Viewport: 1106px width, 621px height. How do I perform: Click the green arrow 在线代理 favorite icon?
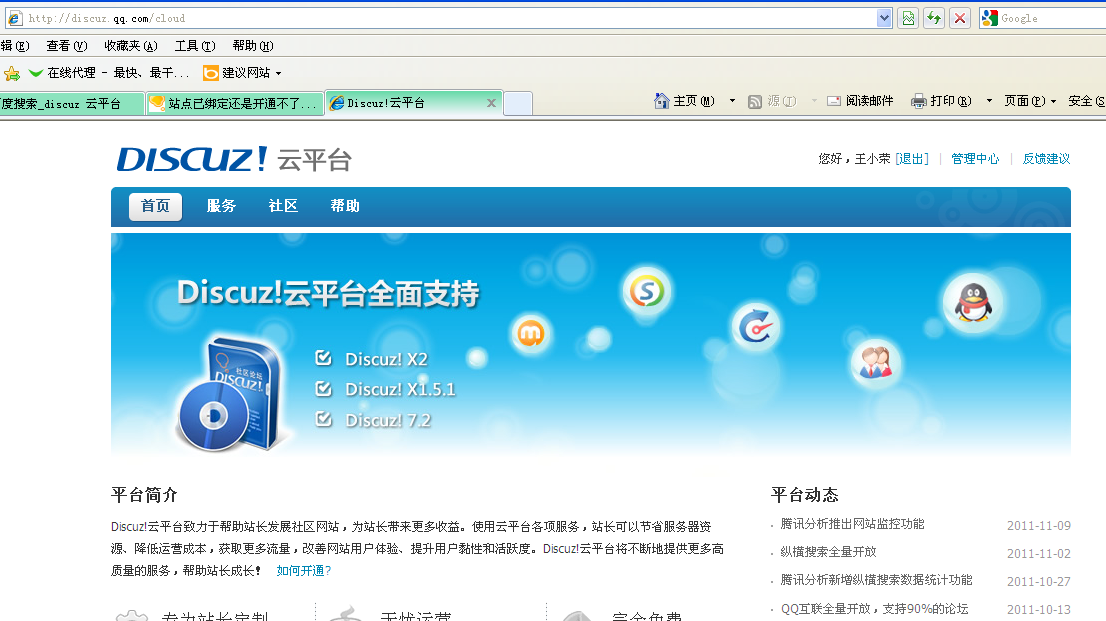tap(35, 73)
